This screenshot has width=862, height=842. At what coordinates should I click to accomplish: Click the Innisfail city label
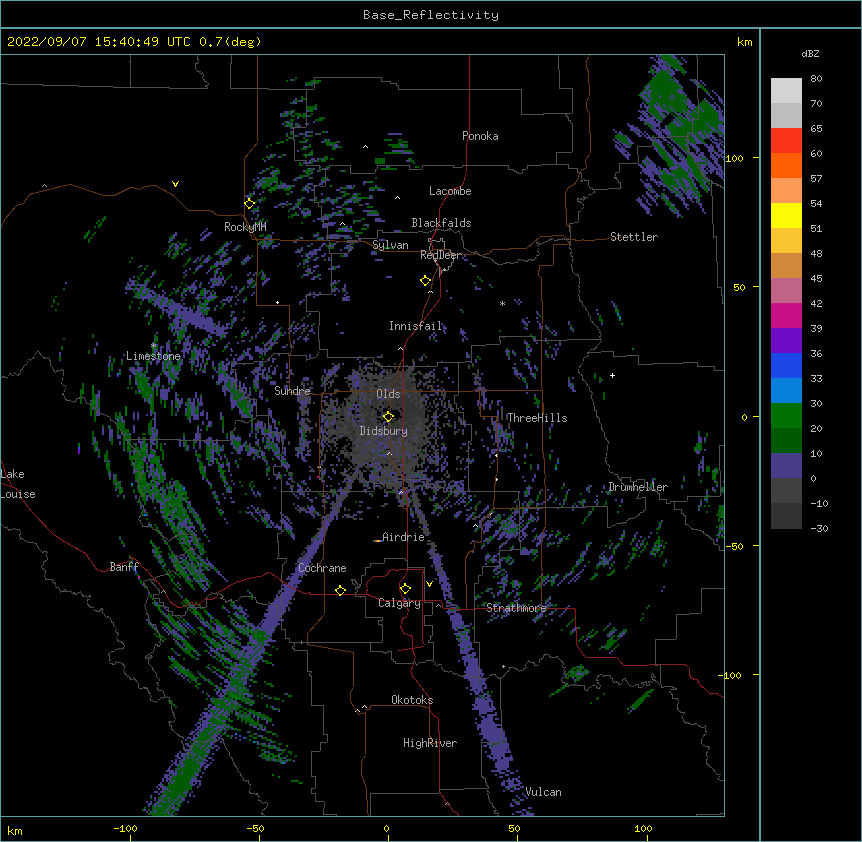[416, 326]
